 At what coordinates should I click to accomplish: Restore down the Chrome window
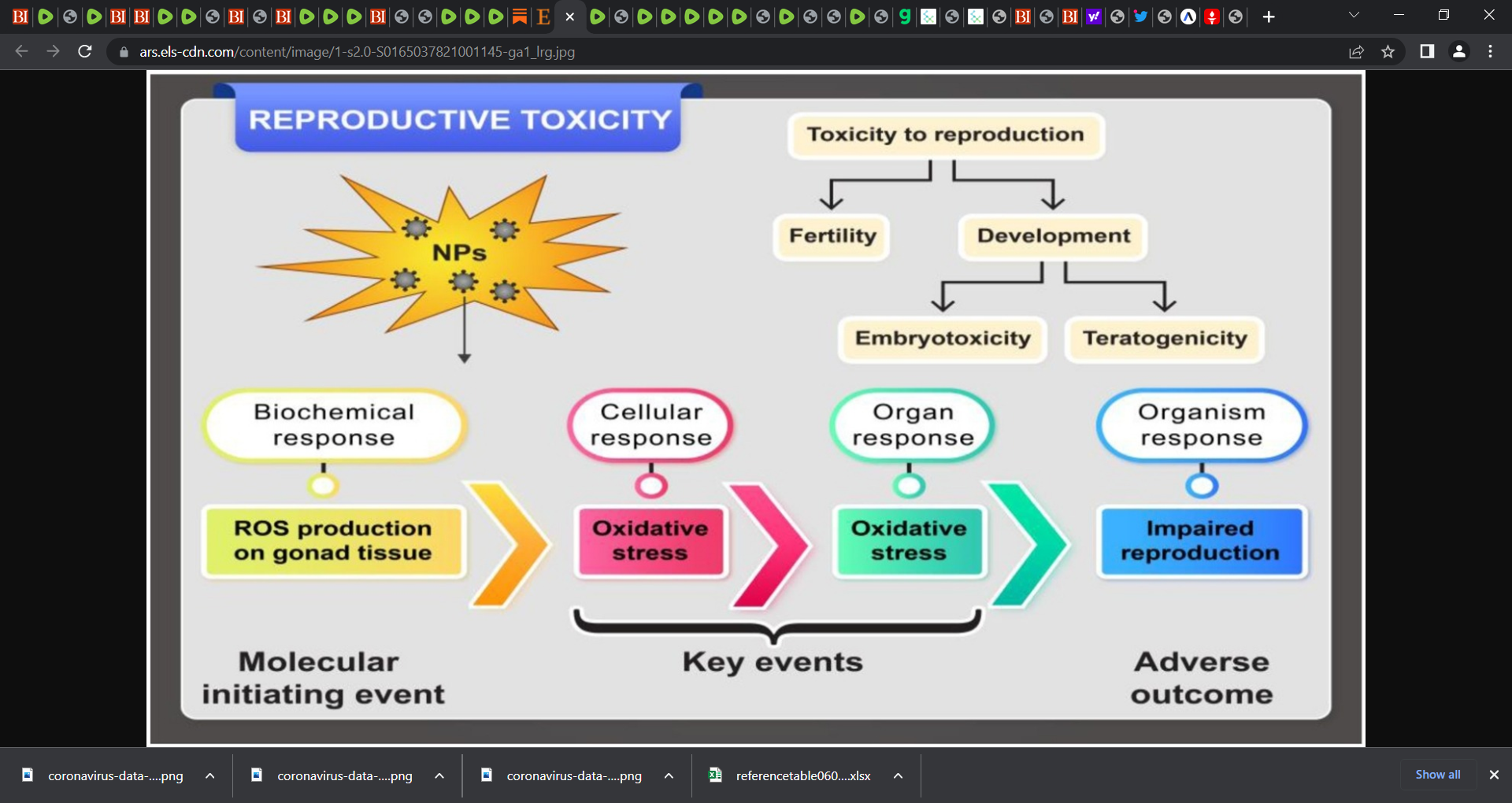pyautogui.click(x=1443, y=15)
